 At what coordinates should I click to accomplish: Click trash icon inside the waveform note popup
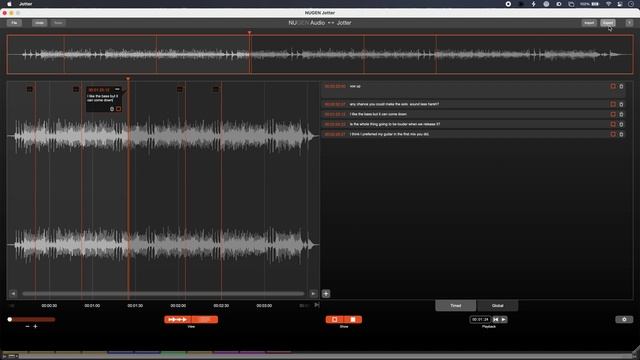pos(112,109)
